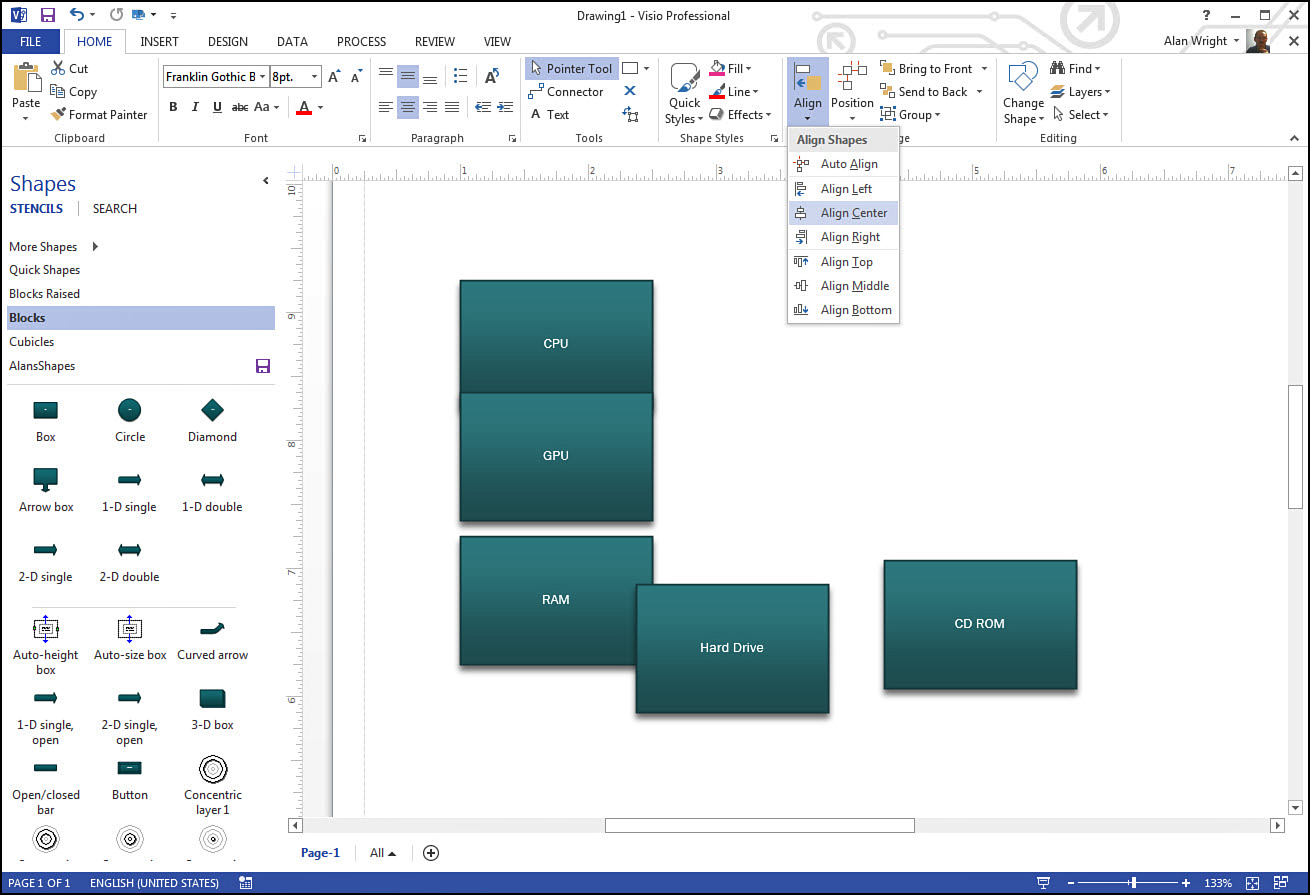Open the Blocks Raised stencil
1310x895 pixels.
click(44, 294)
